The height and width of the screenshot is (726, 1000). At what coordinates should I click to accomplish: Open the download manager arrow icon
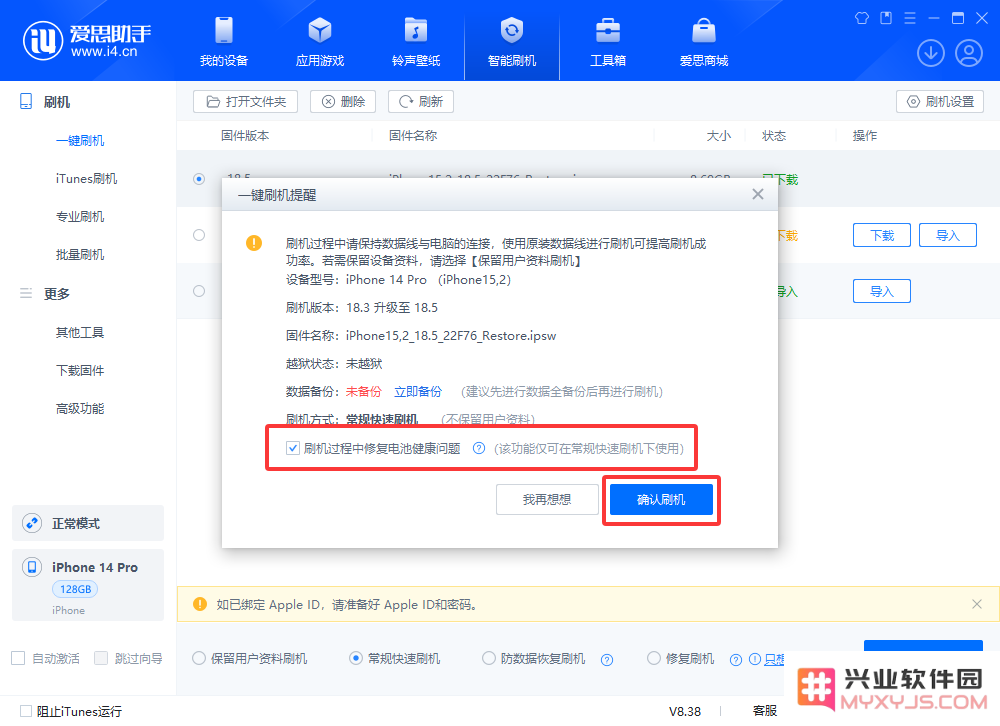click(930, 53)
